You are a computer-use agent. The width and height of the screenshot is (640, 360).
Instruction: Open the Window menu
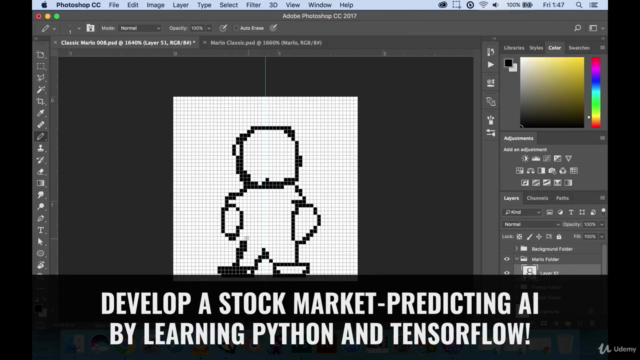point(320,5)
